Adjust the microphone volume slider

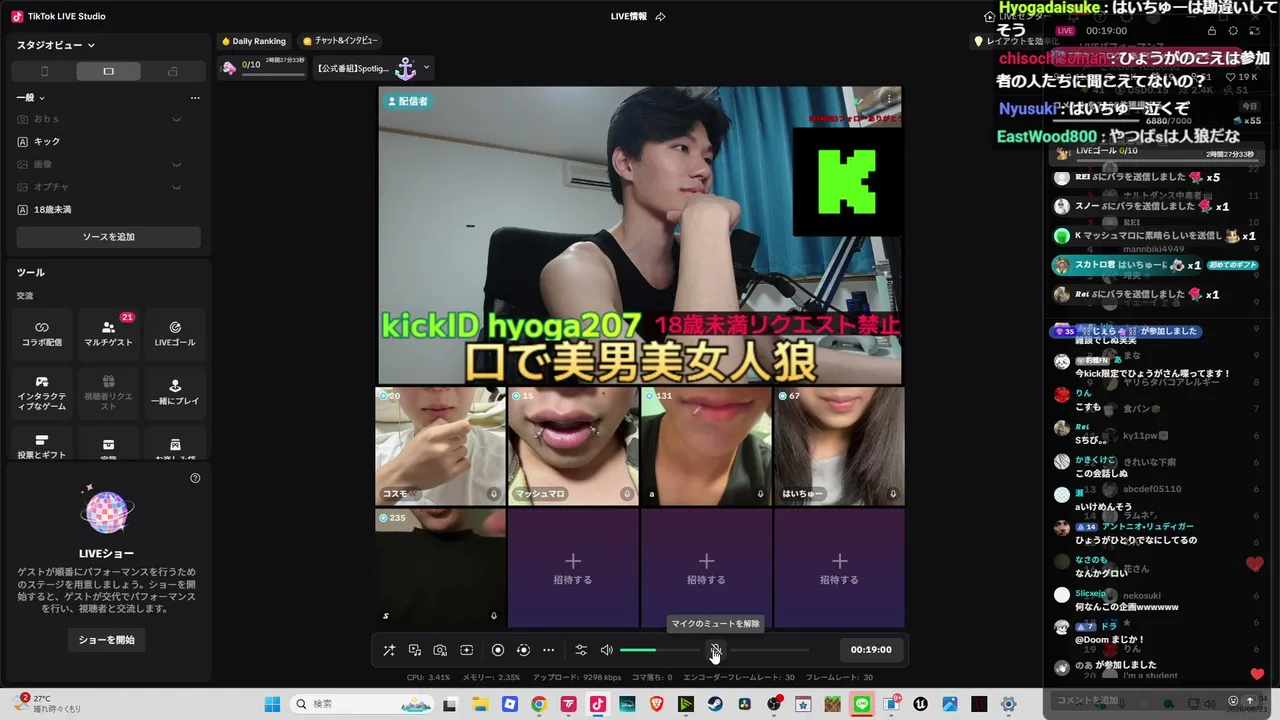pos(768,650)
